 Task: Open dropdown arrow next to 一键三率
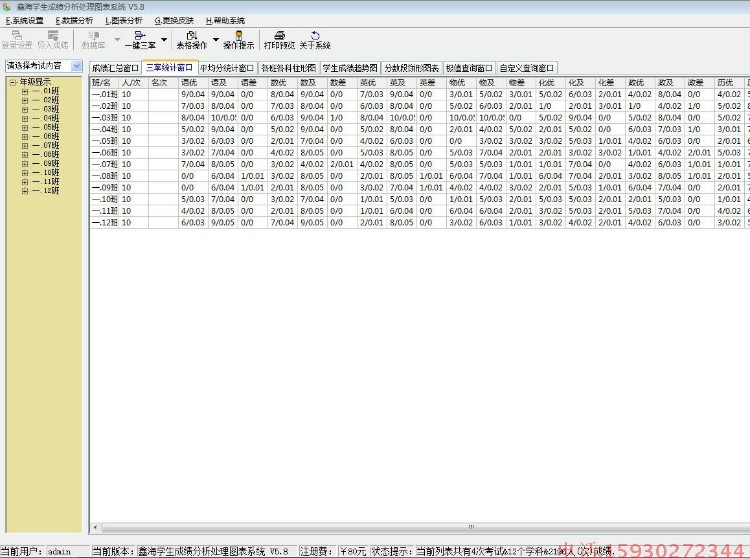pyautogui.click(x=164, y=39)
